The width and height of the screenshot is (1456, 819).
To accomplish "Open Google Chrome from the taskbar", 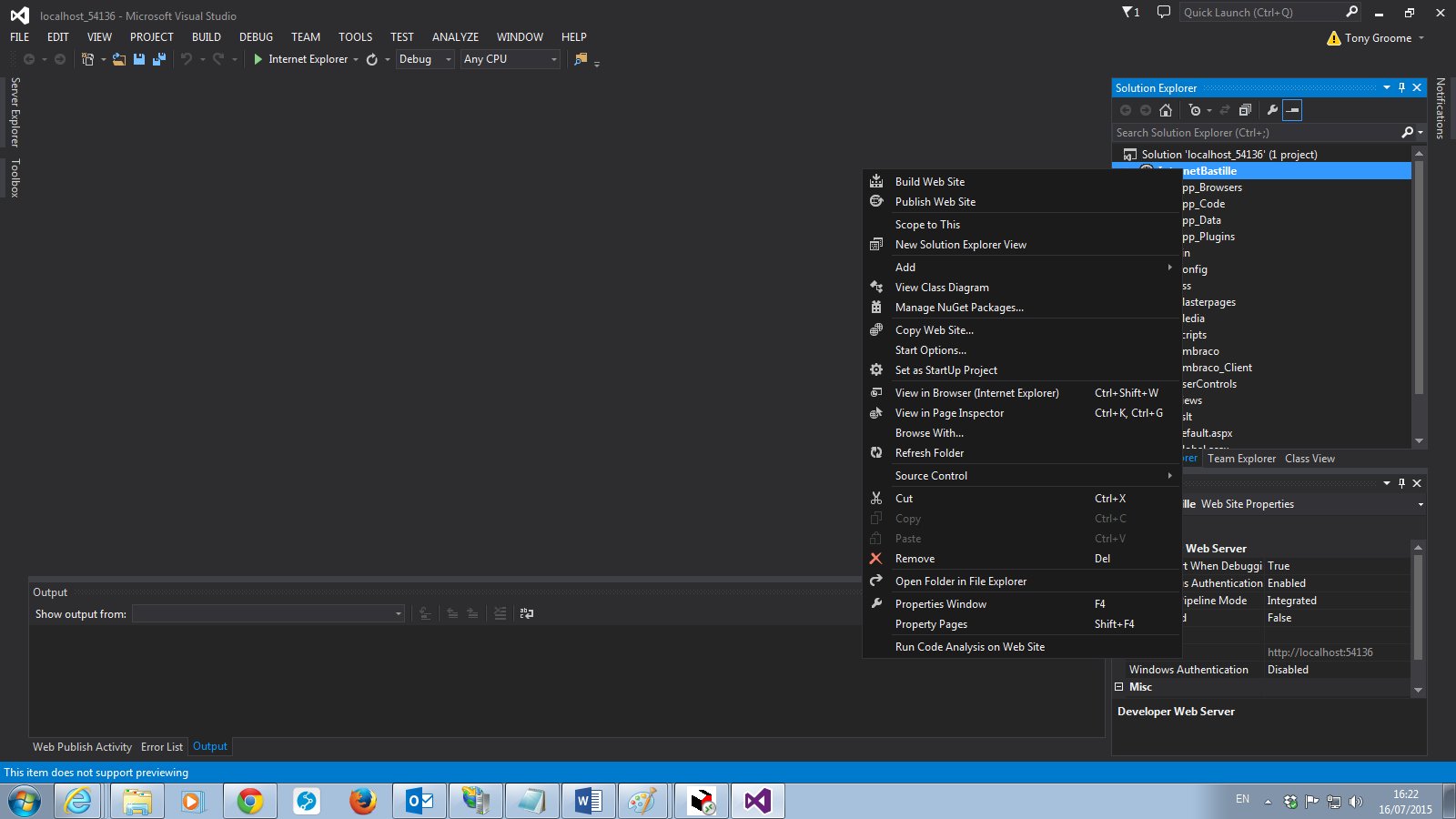I will pyautogui.click(x=250, y=801).
